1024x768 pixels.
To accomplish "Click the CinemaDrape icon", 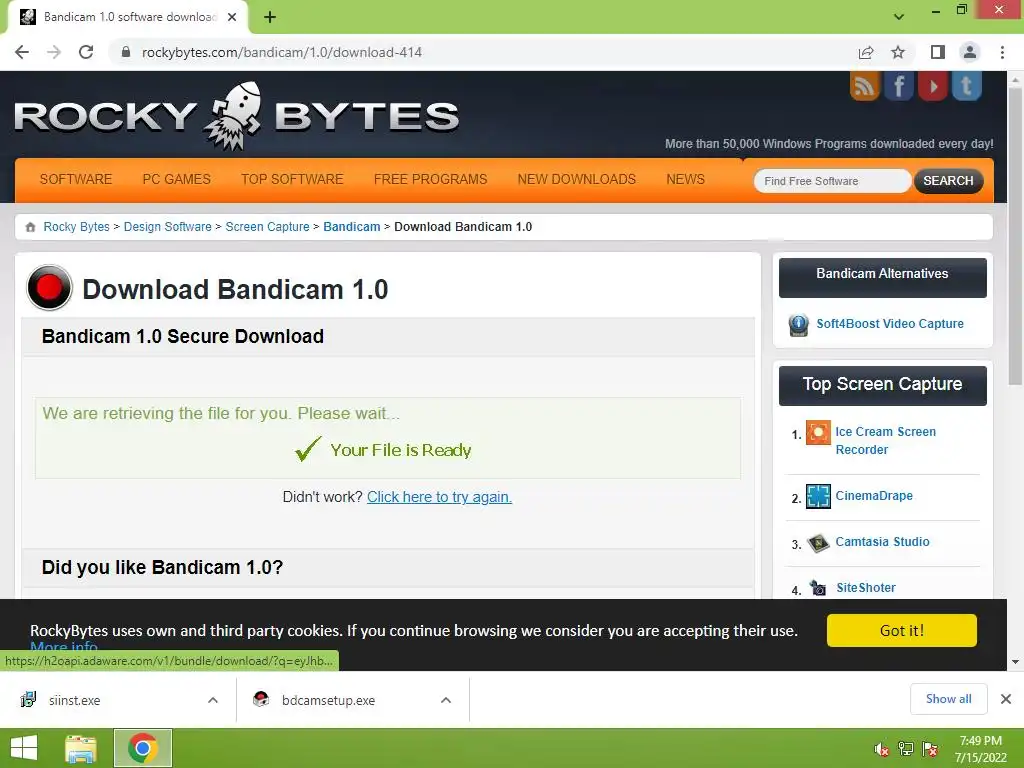I will [x=818, y=496].
